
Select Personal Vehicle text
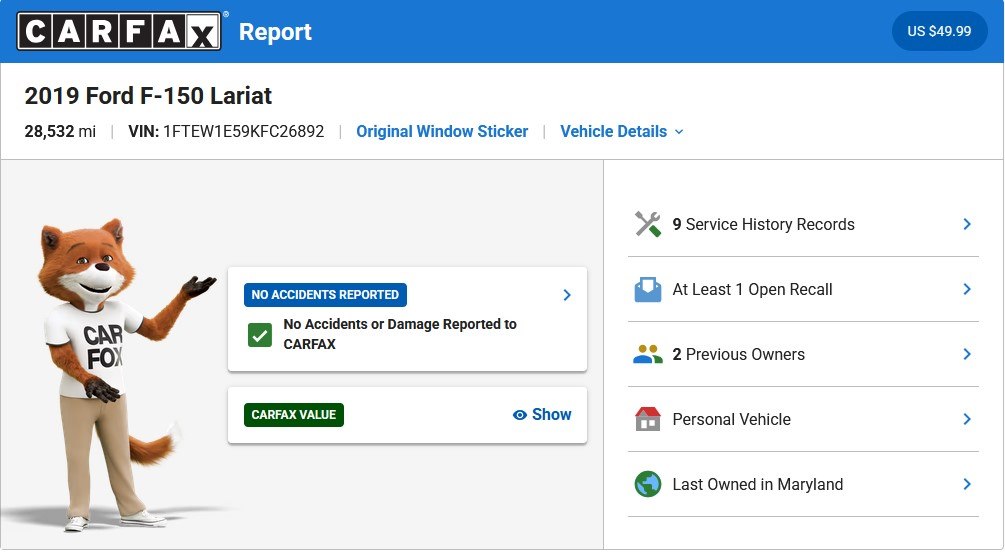(731, 419)
